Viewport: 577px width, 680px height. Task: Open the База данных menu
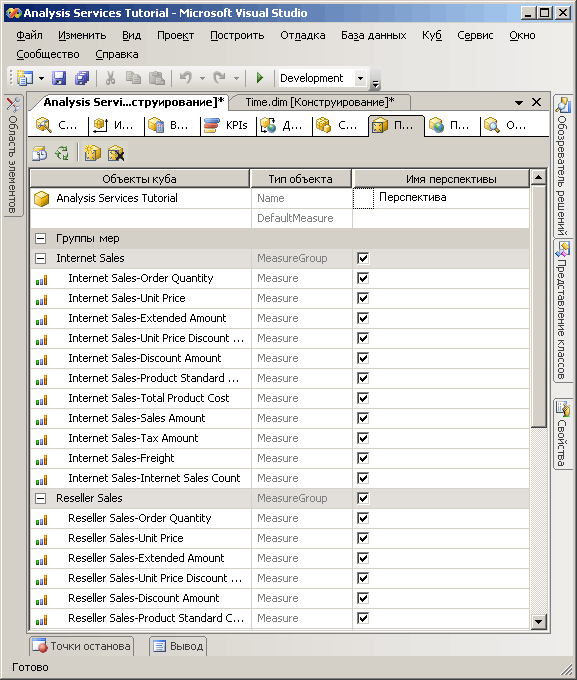pos(374,36)
